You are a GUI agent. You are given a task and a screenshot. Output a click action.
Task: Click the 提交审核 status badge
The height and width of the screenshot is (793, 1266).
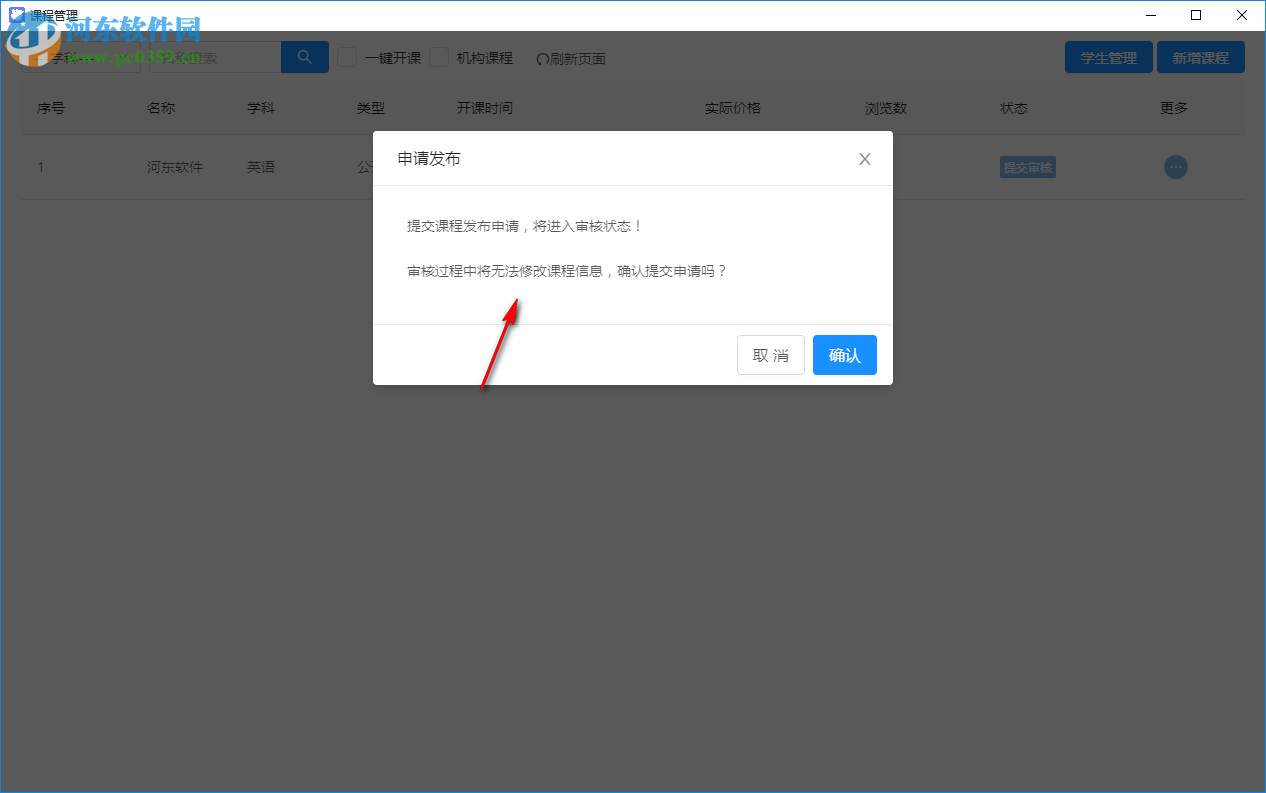point(1027,167)
